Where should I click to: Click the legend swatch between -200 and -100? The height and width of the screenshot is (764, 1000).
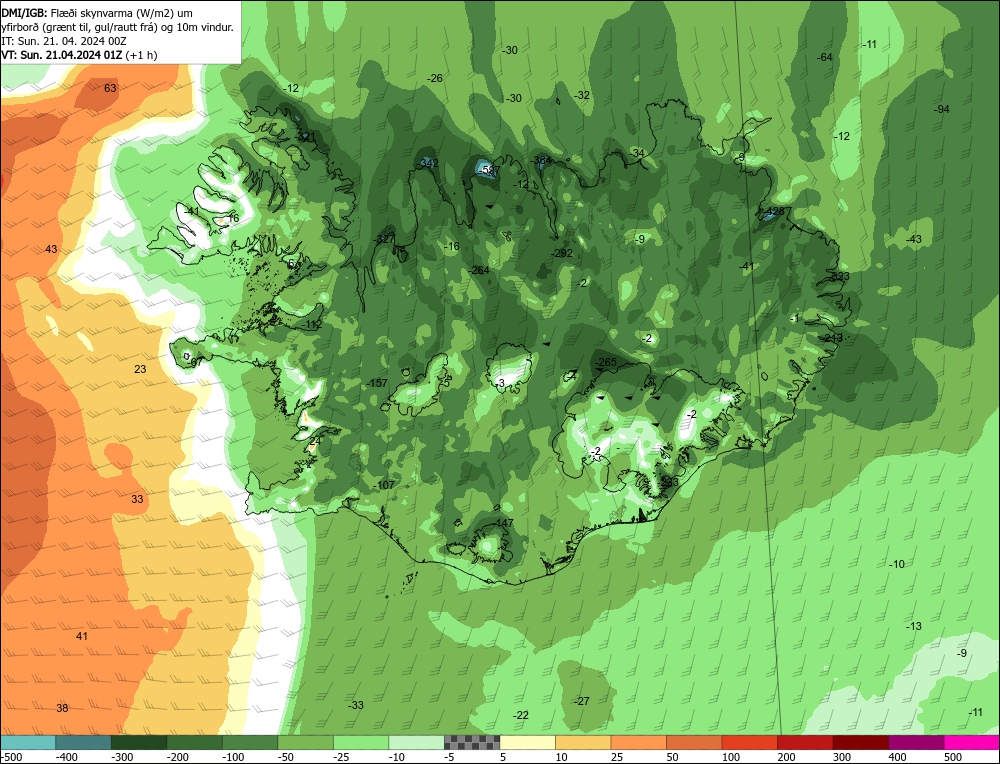click(195, 742)
